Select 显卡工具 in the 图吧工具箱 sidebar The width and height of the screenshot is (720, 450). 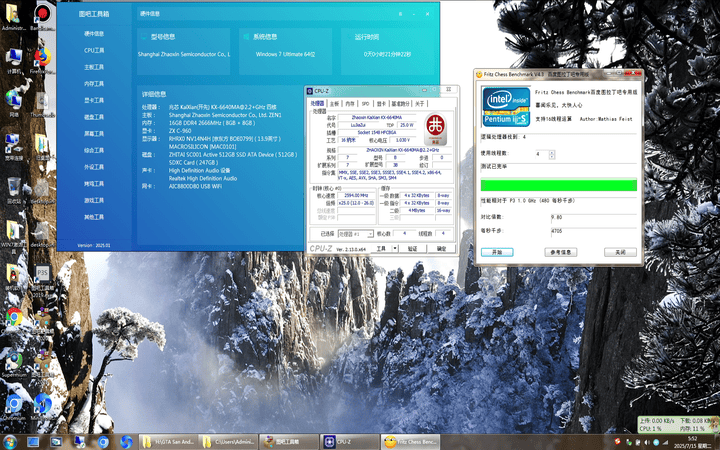tap(94, 100)
